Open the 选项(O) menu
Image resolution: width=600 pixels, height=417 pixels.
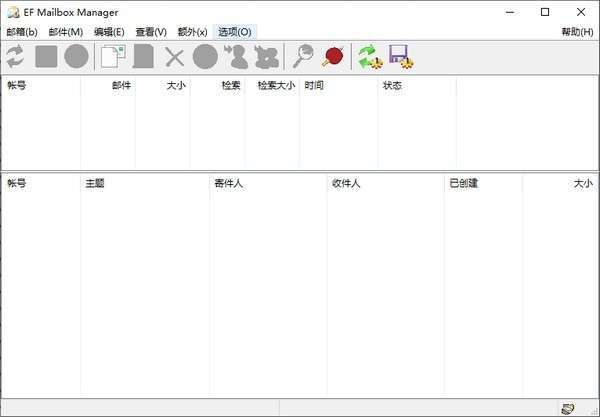(x=235, y=32)
